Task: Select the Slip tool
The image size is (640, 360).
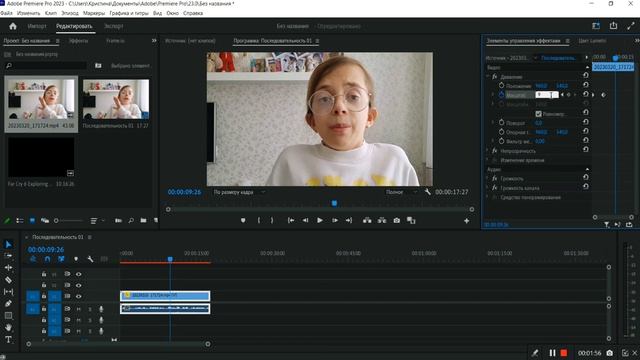Action: point(8,292)
